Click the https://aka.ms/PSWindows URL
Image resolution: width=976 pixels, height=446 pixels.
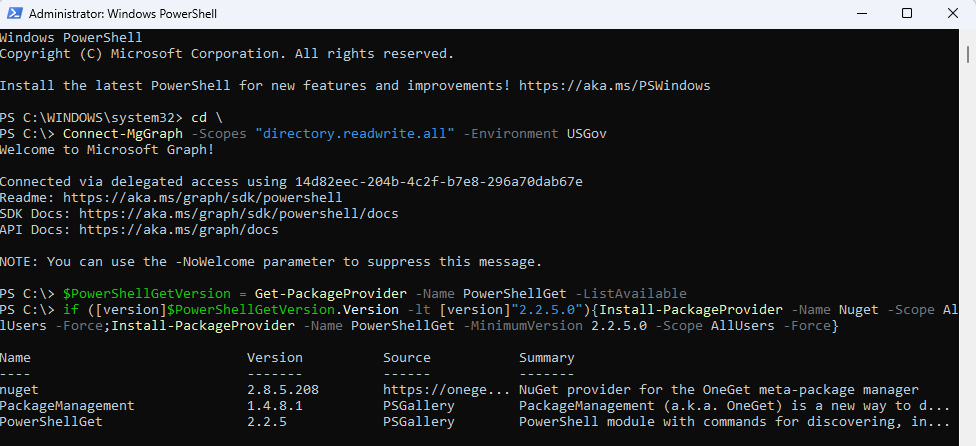click(x=614, y=85)
